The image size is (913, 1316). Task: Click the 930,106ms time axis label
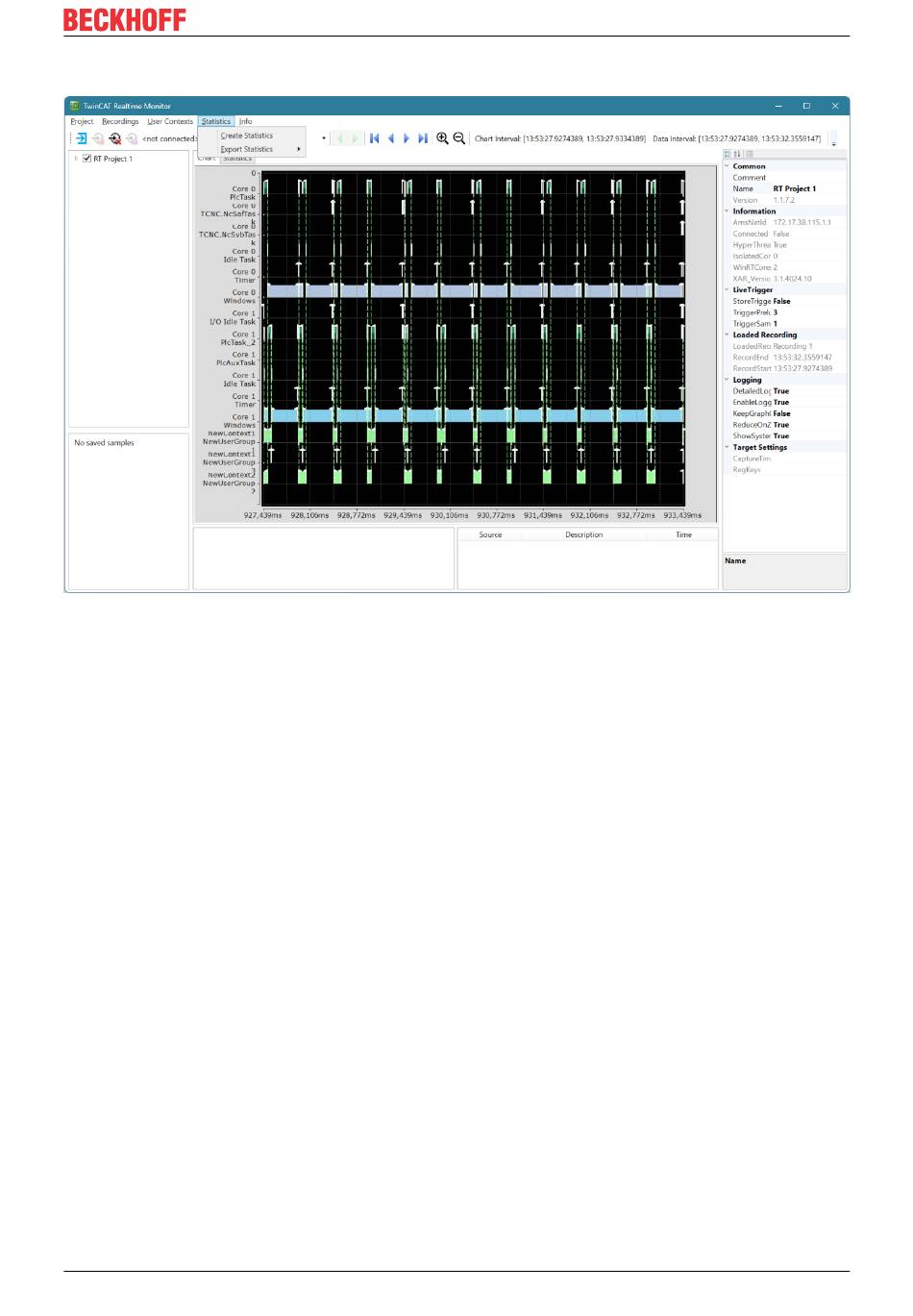coord(450,515)
